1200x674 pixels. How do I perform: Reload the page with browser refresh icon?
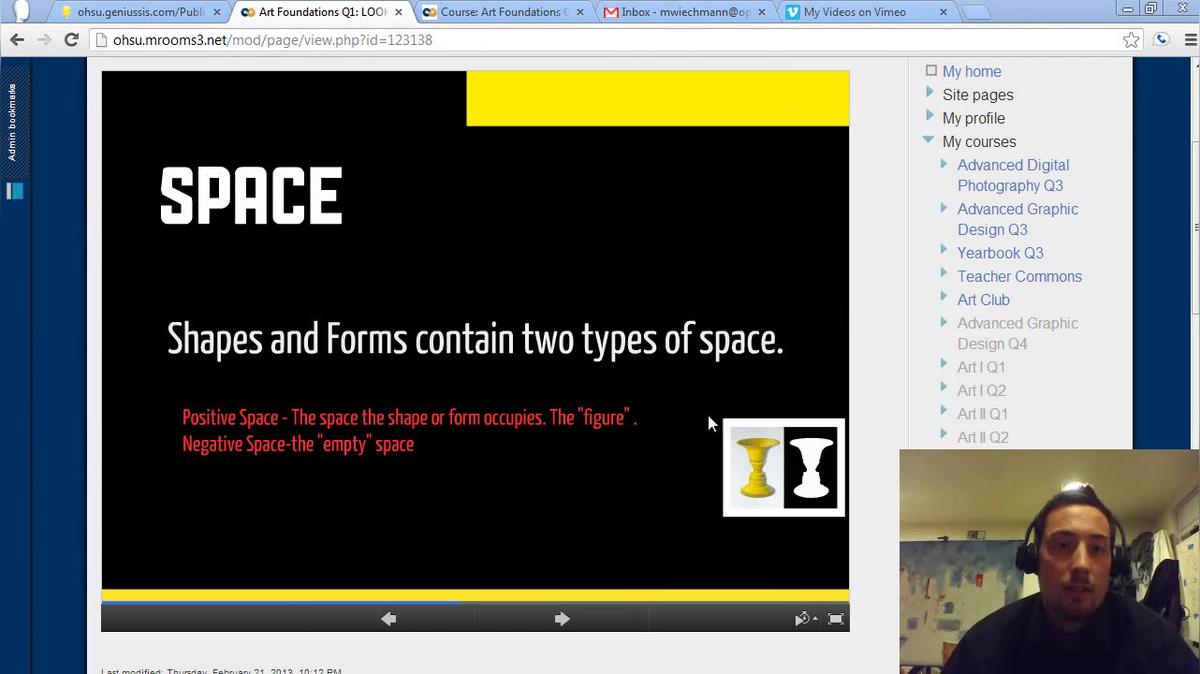coord(71,40)
